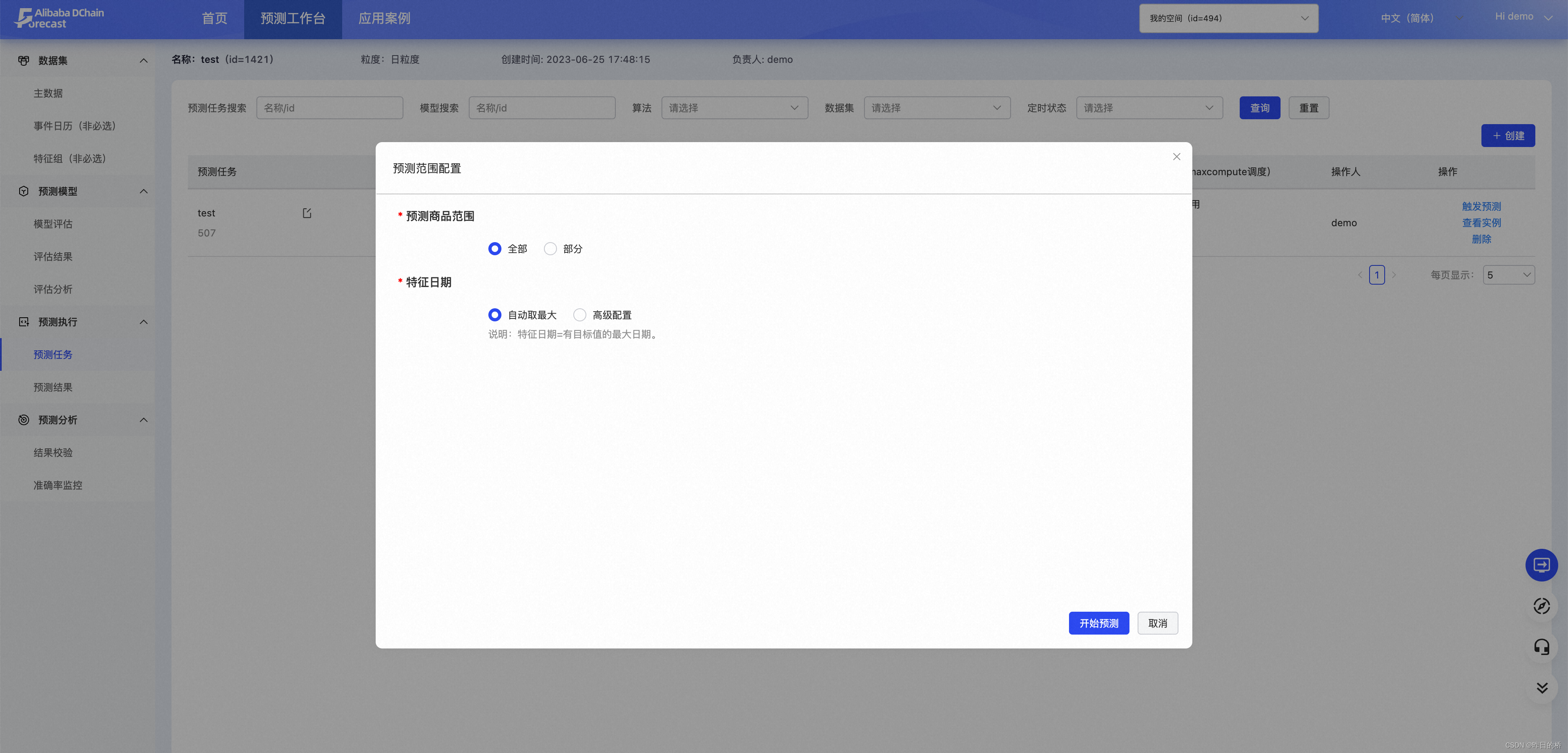Go to the next page arrow
1568x753 pixels.
tap(1394, 275)
